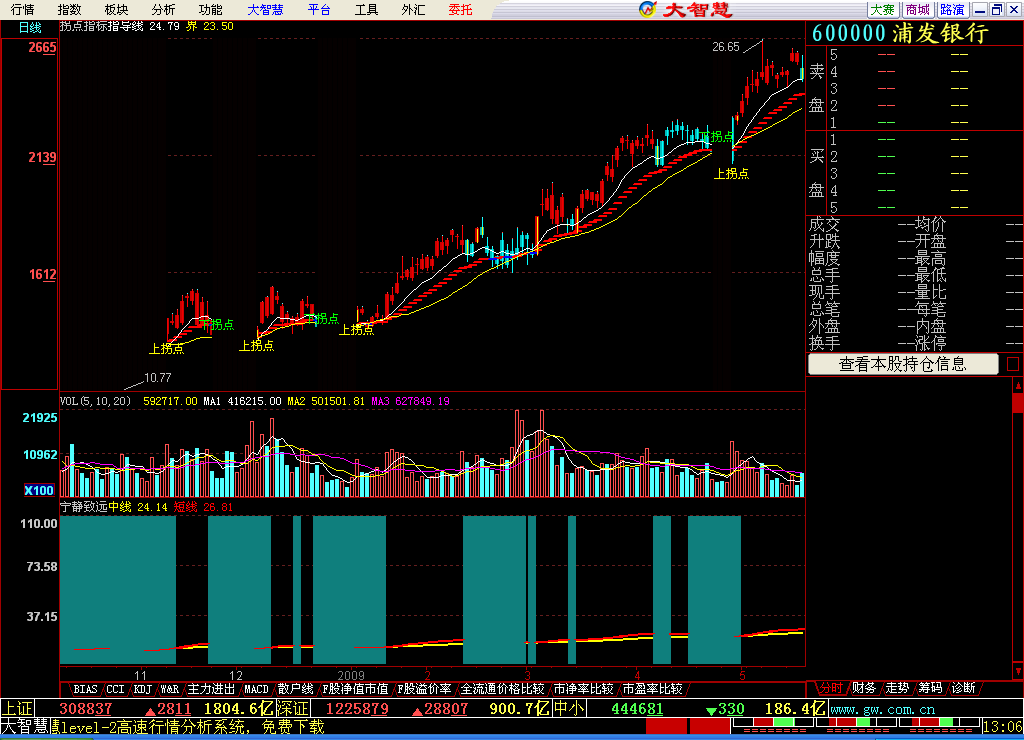Click the 26.65 high price marker

[726, 47]
